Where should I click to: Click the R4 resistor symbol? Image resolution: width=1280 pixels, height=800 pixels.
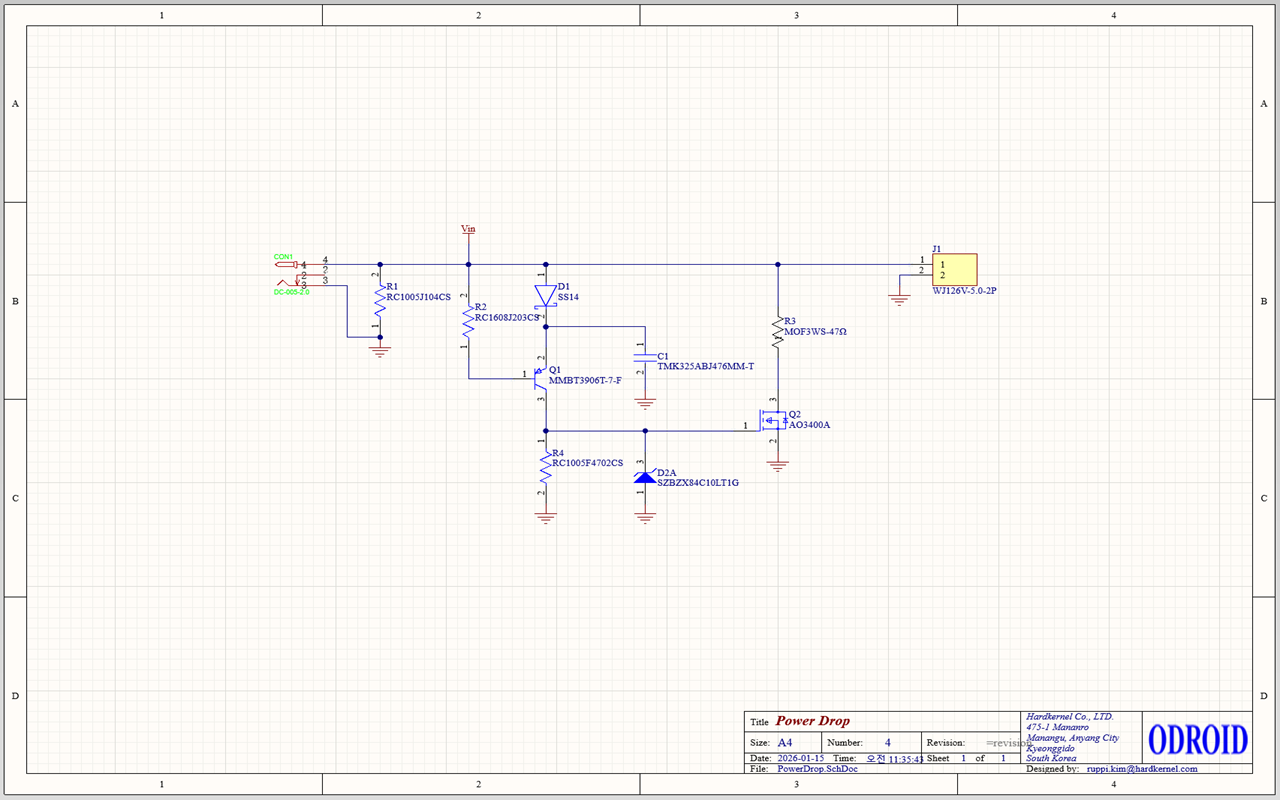coord(545,464)
